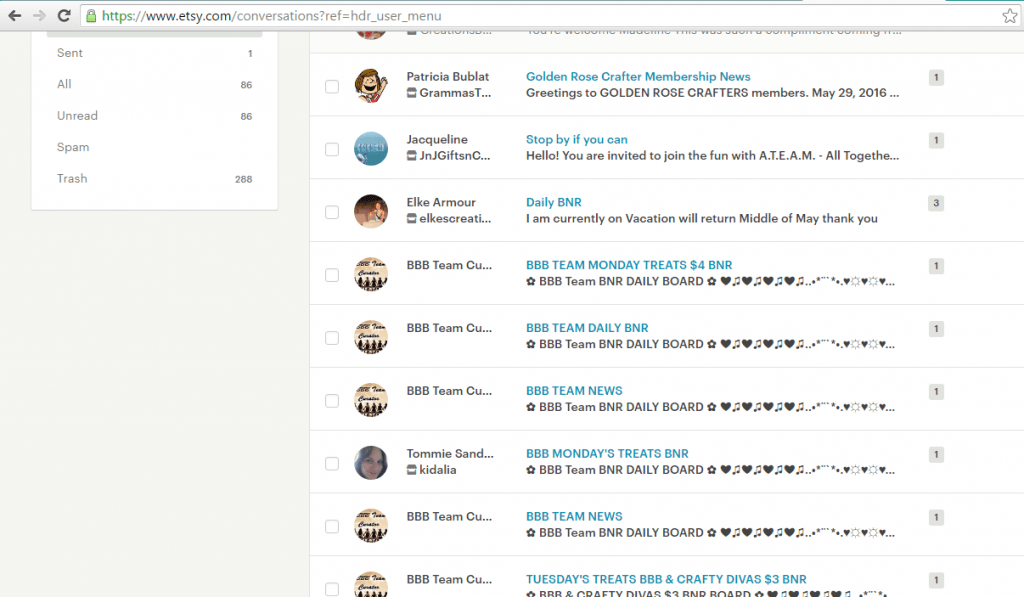Click the browser back navigation arrow

click(x=14, y=15)
